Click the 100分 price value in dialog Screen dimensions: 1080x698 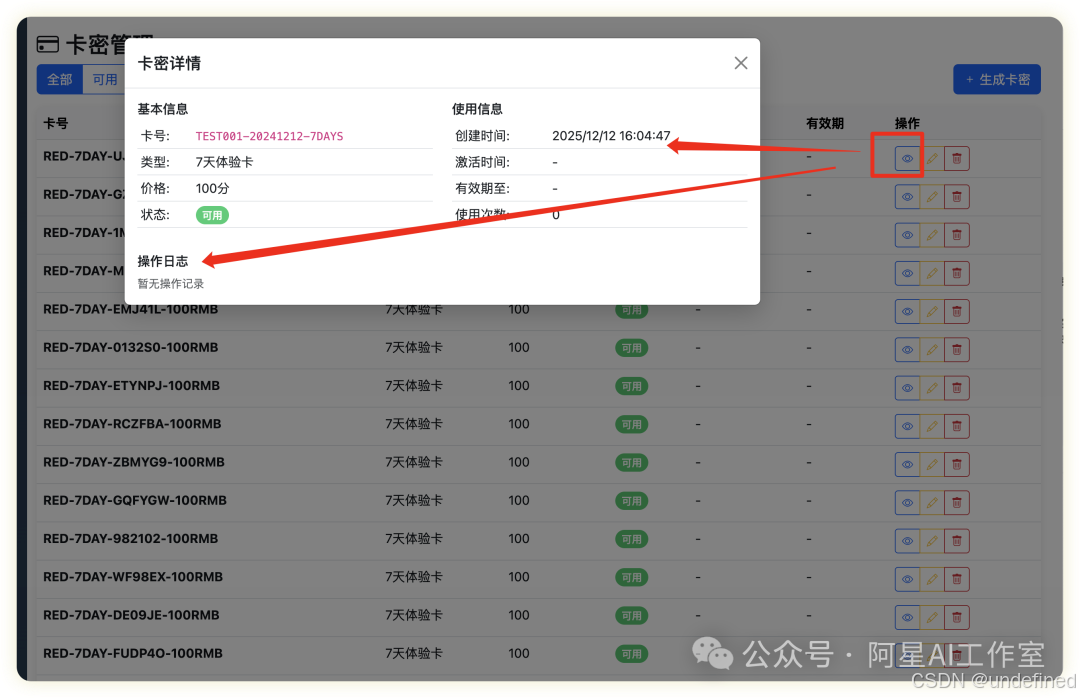point(212,189)
